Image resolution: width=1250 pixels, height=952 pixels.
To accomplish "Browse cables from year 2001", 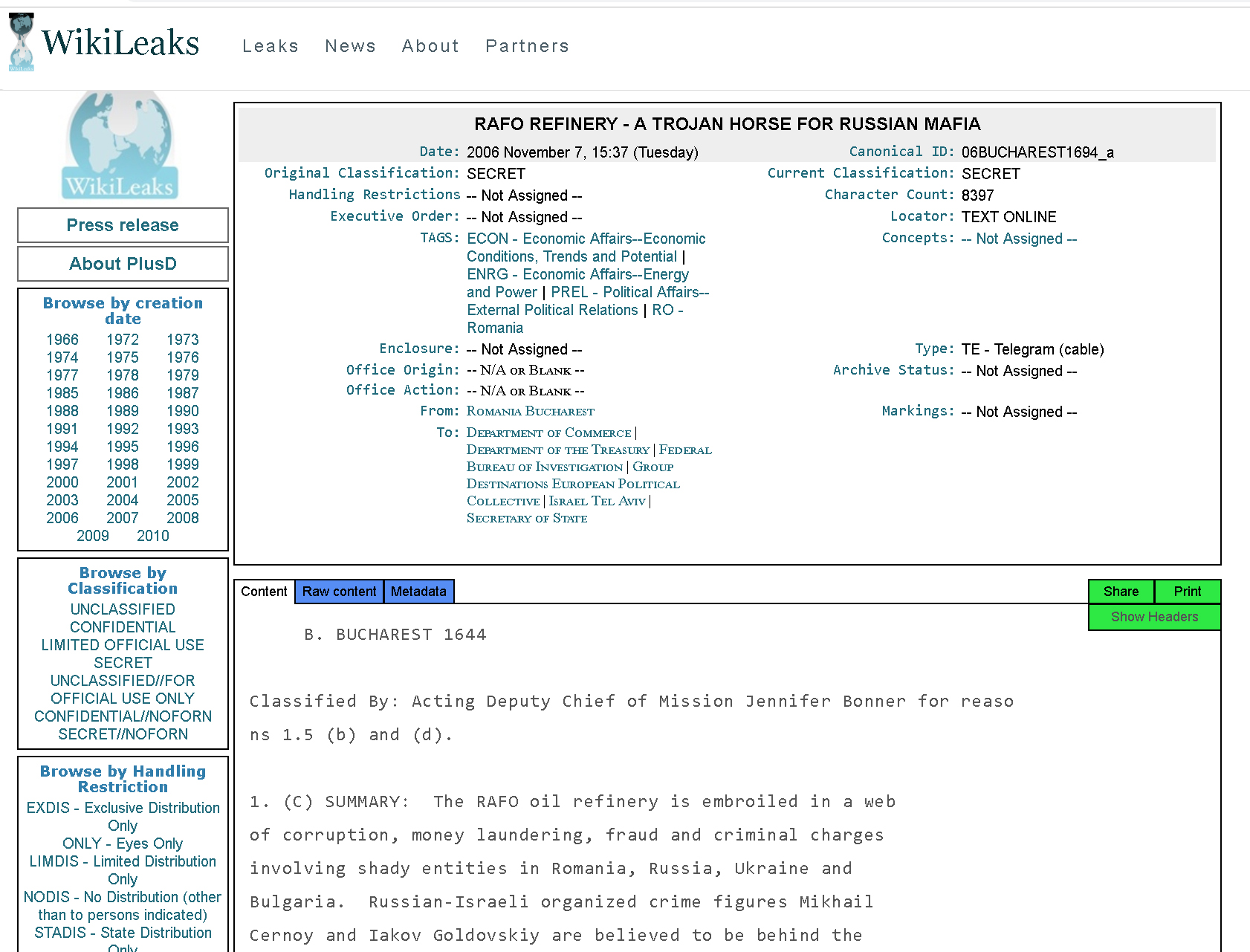I will (123, 482).
